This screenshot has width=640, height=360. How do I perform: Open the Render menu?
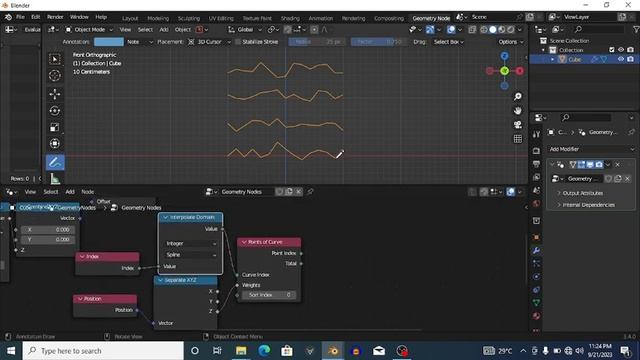click(x=55, y=17)
